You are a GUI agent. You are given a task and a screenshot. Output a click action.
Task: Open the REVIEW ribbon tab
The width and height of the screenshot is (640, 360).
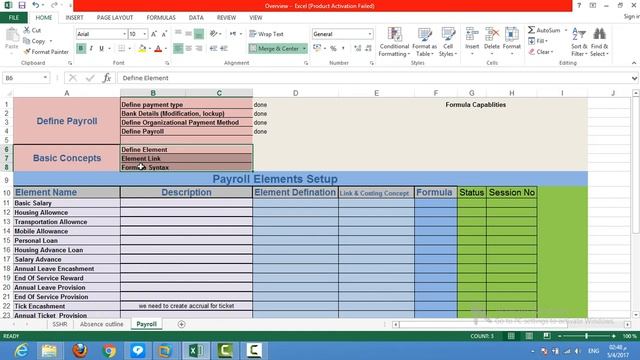tap(226, 18)
